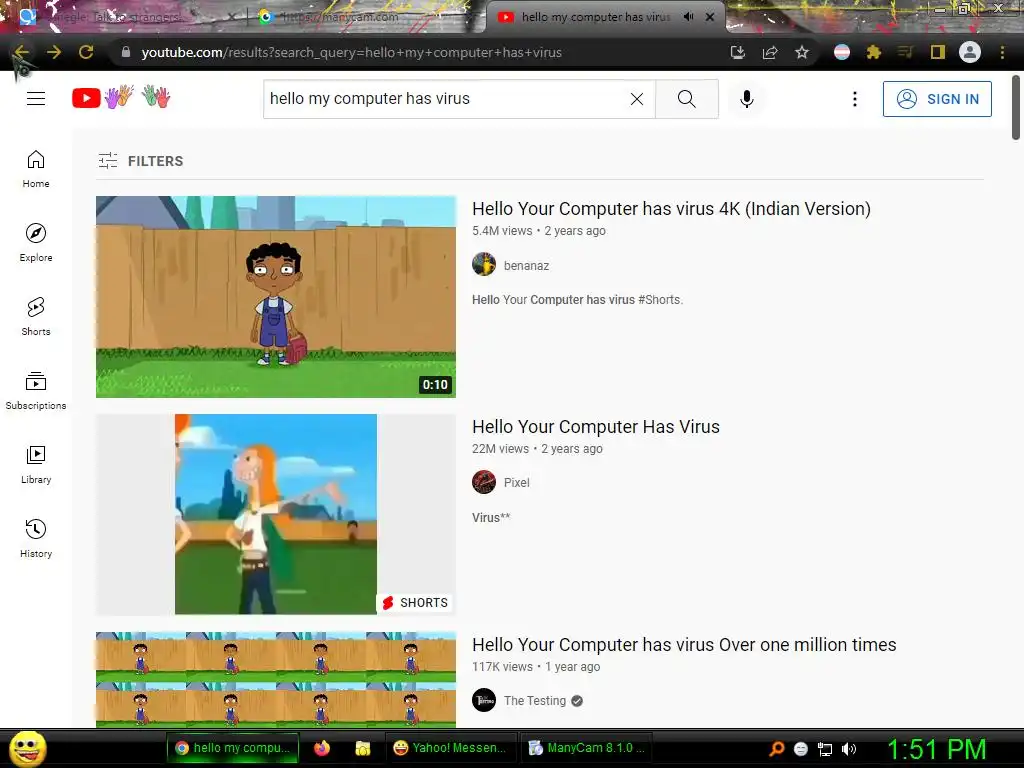The height and width of the screenshot is (768, 1024).
Task: Click '5.4M views' text of first result
Action: click(502, 231)
